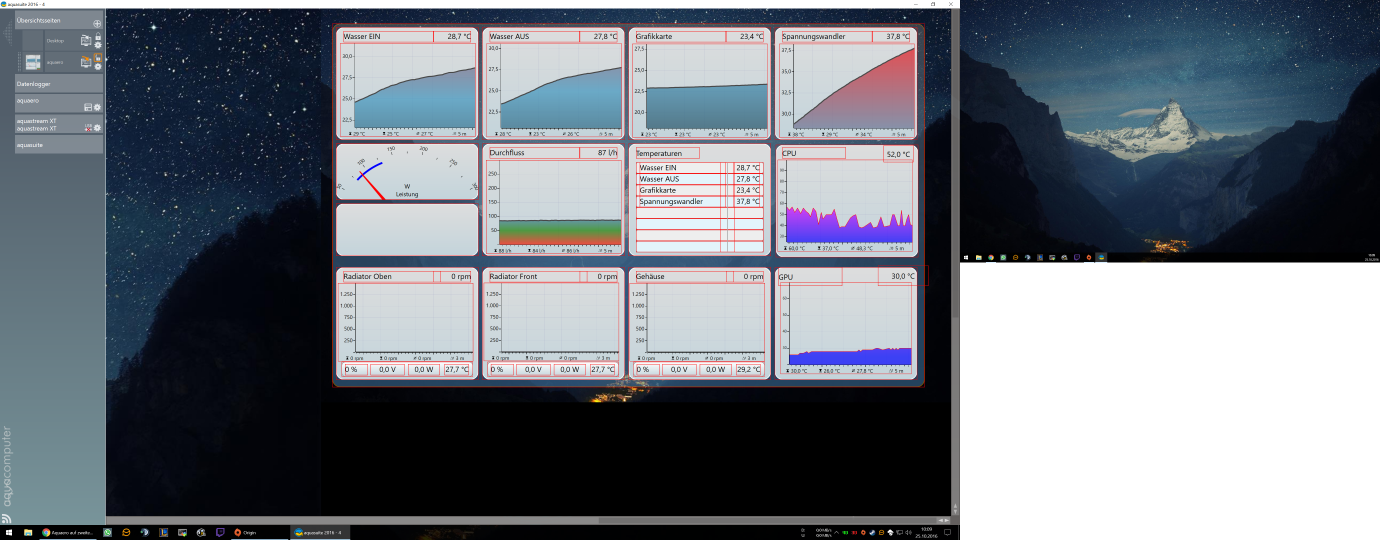
Task: Toggle the orange lock on aquaero page
Action: point(98,58)
